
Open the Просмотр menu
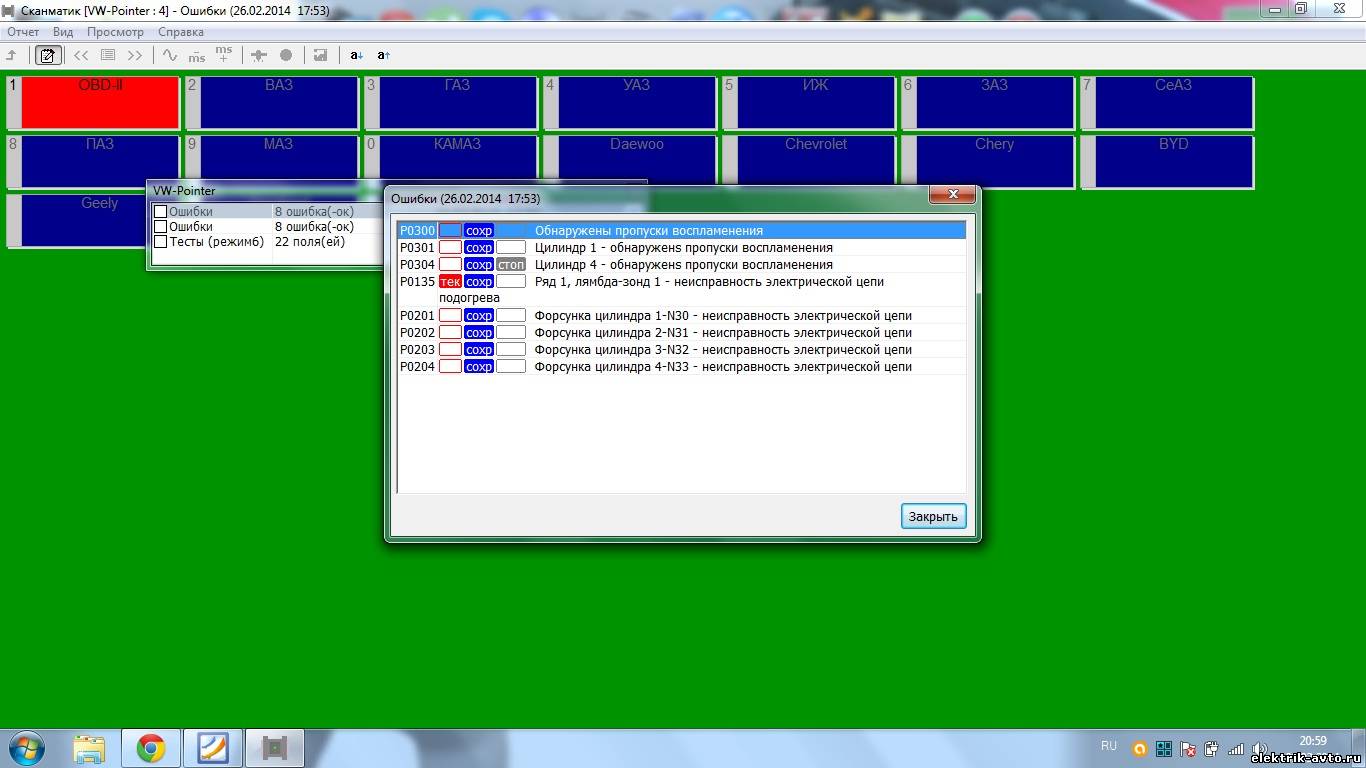pos(115,32)
